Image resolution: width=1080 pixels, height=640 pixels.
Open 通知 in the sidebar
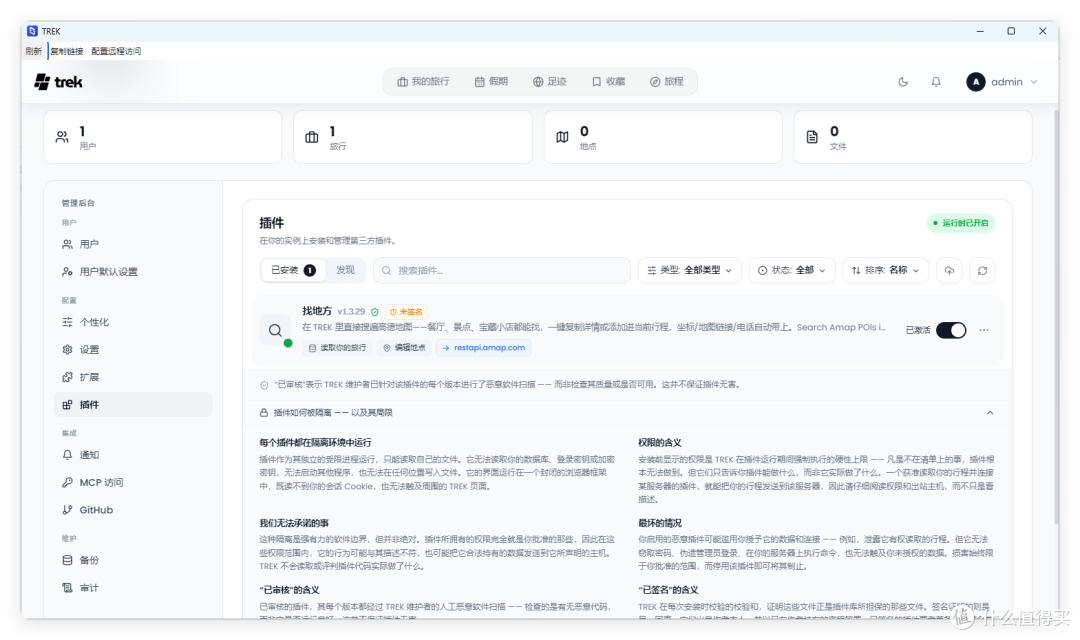133,455
